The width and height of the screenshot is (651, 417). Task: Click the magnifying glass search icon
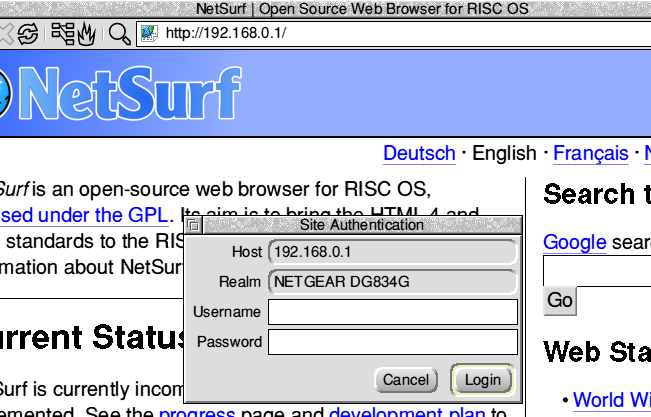[x=119, y=33]
